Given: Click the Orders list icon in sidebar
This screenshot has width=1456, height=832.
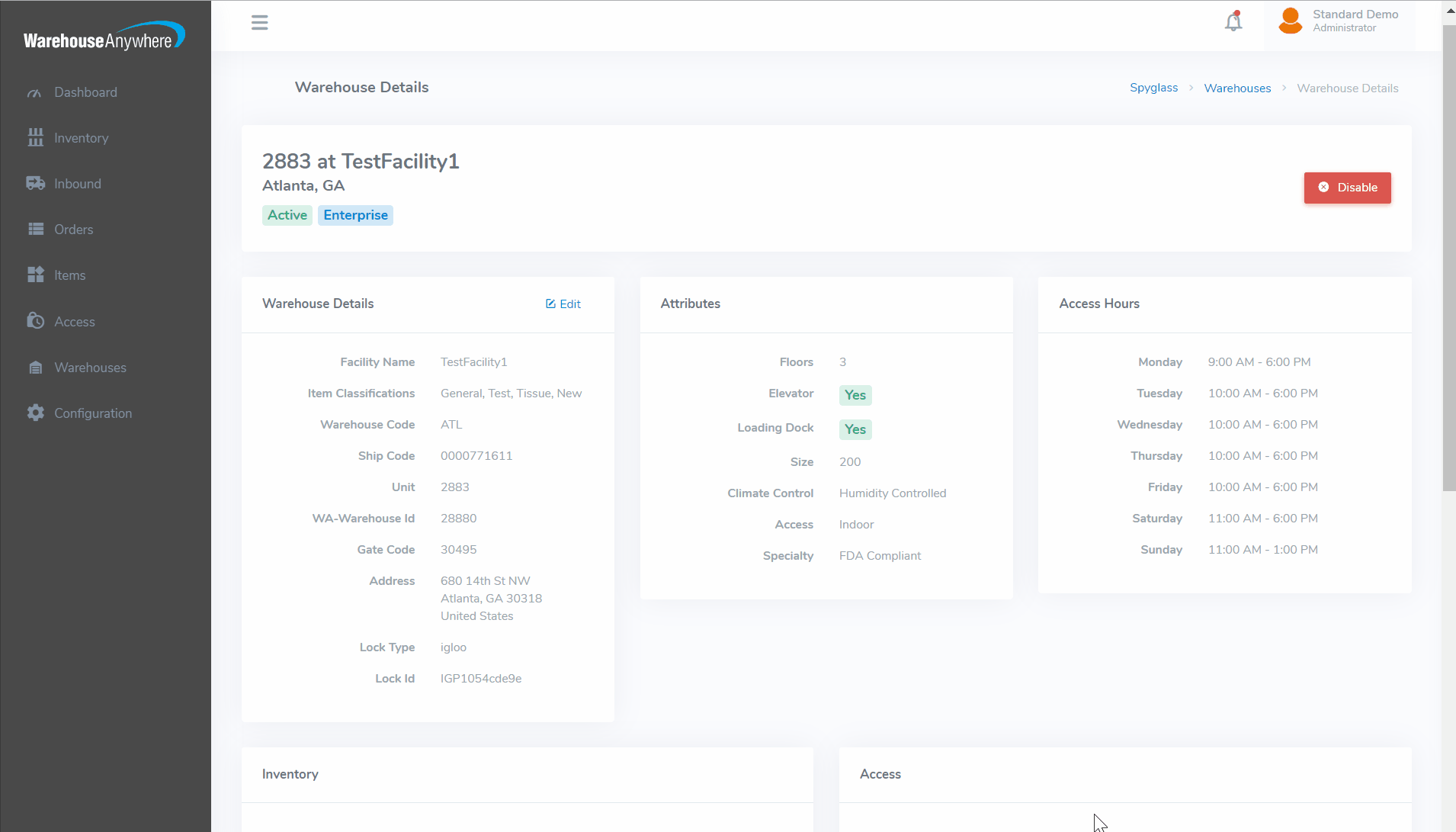Looking at the screenshot, I should pos(35,230).
